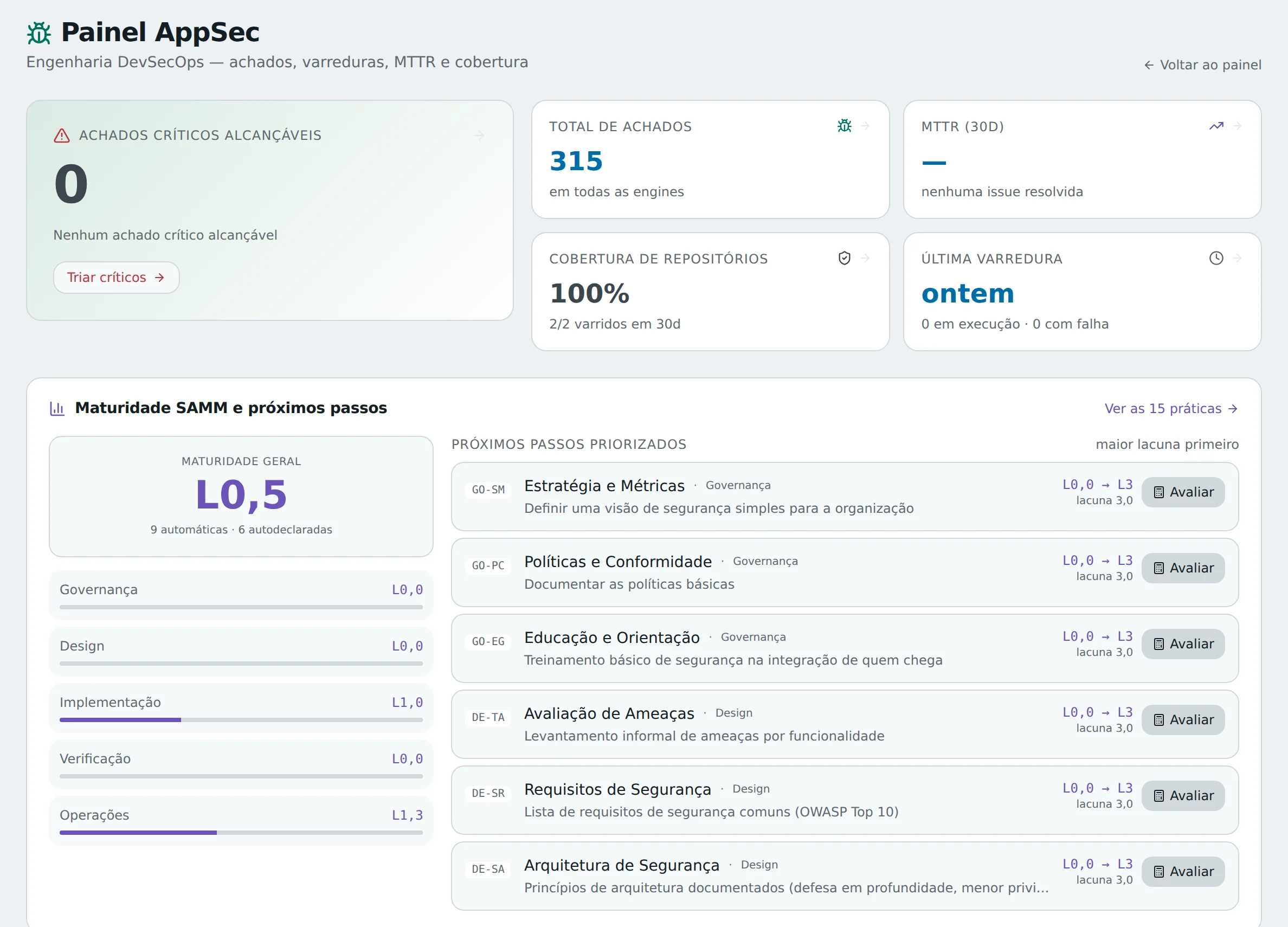The width and height of the screenshot is (1288, 927).
Task: Go back via Voltar ao painel
Action: [1203, 65]
